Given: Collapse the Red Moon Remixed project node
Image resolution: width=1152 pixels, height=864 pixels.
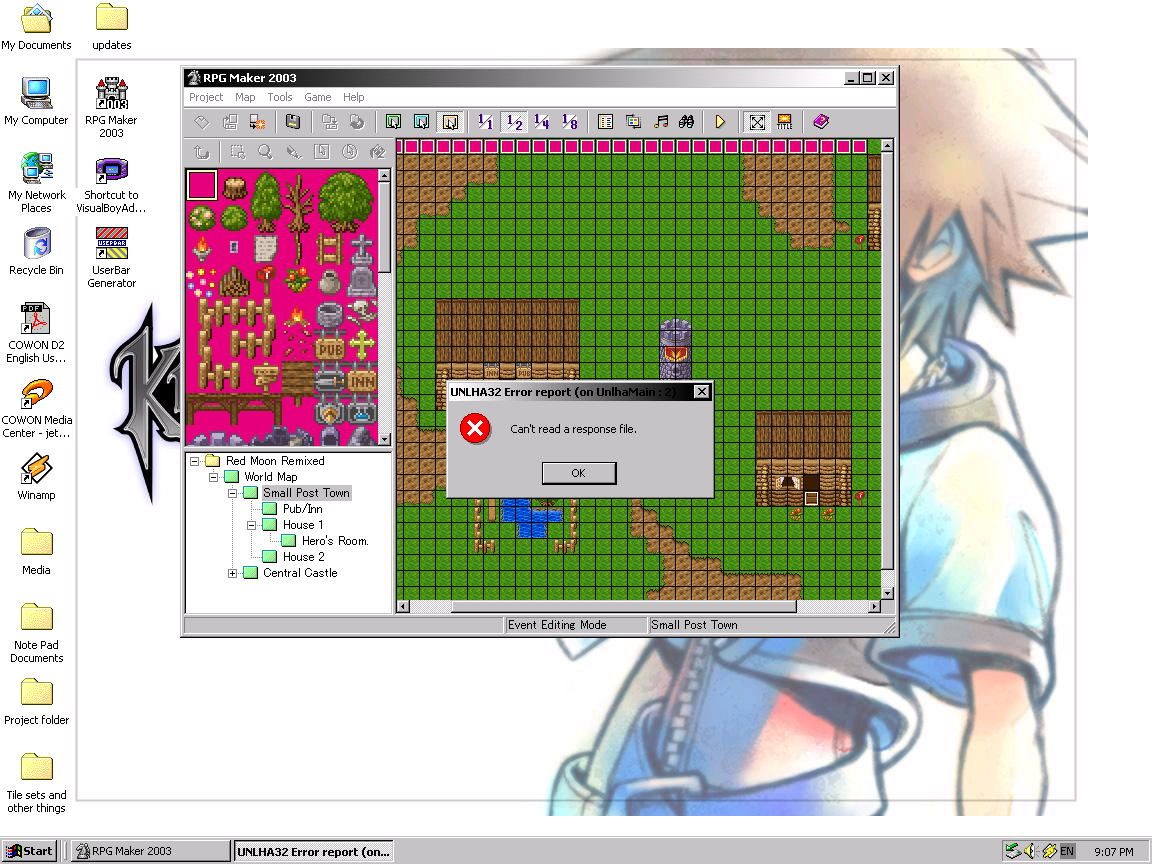Looking at the screenshot, I should point(194,461).
